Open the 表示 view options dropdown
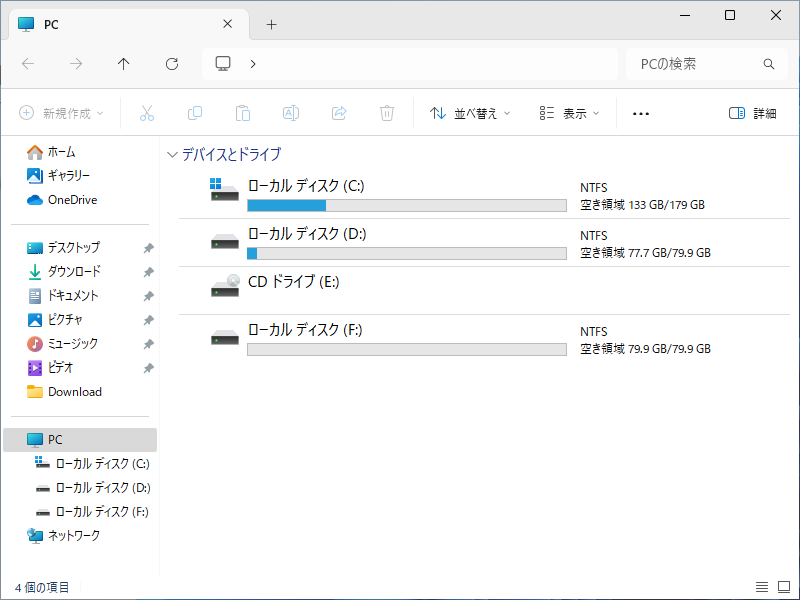 coord(568,113)
